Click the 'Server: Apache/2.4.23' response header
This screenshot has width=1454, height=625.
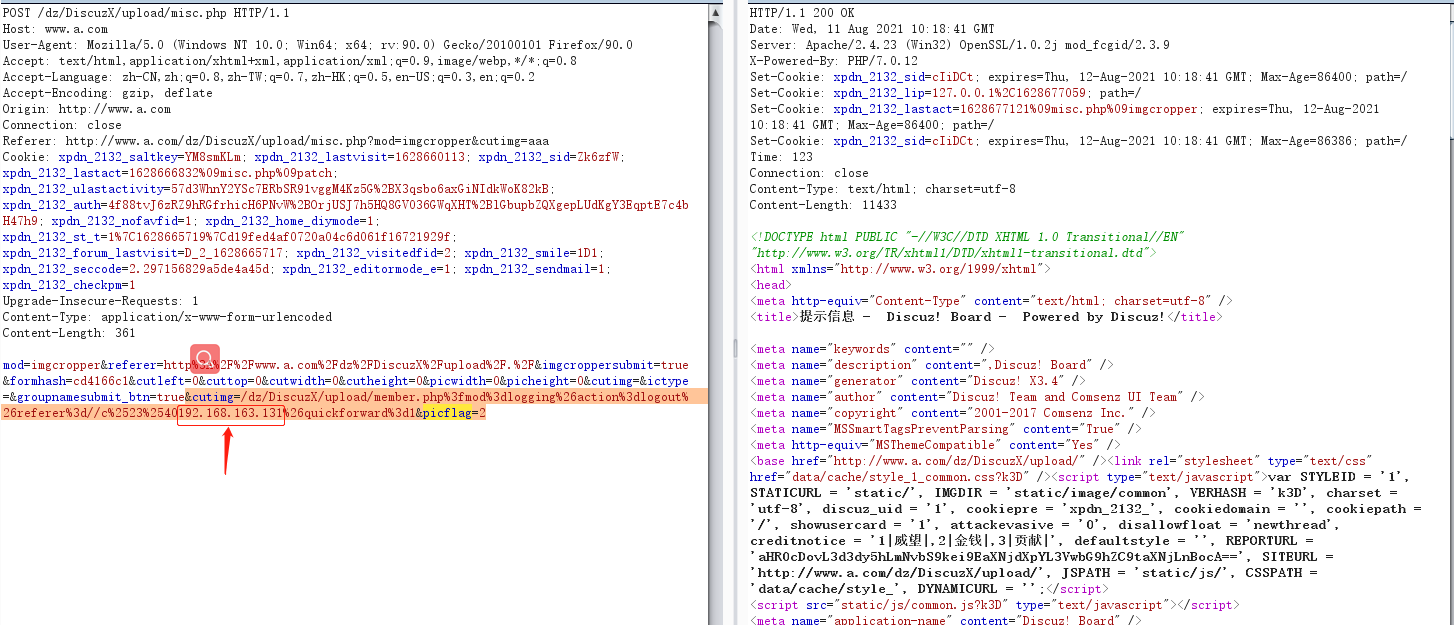click(959, 45)
